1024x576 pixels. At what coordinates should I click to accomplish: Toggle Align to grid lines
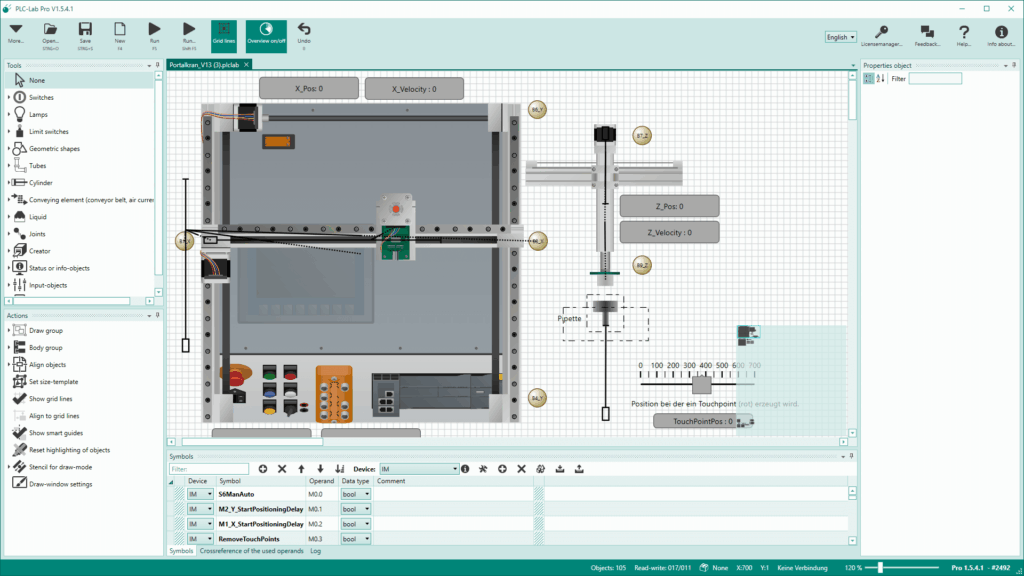pos(54,415)
